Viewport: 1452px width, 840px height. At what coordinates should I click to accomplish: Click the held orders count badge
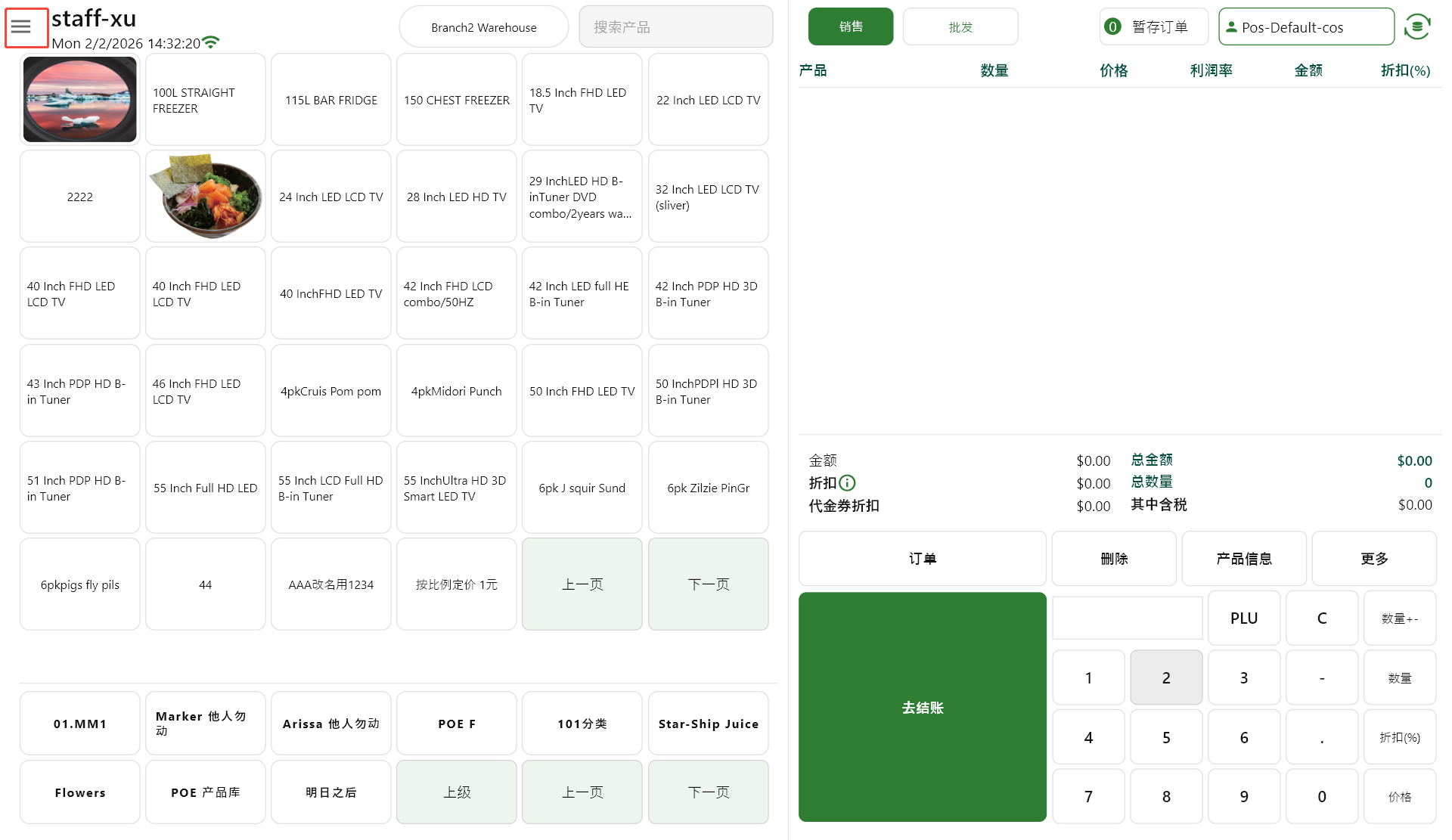point(1112,27)
